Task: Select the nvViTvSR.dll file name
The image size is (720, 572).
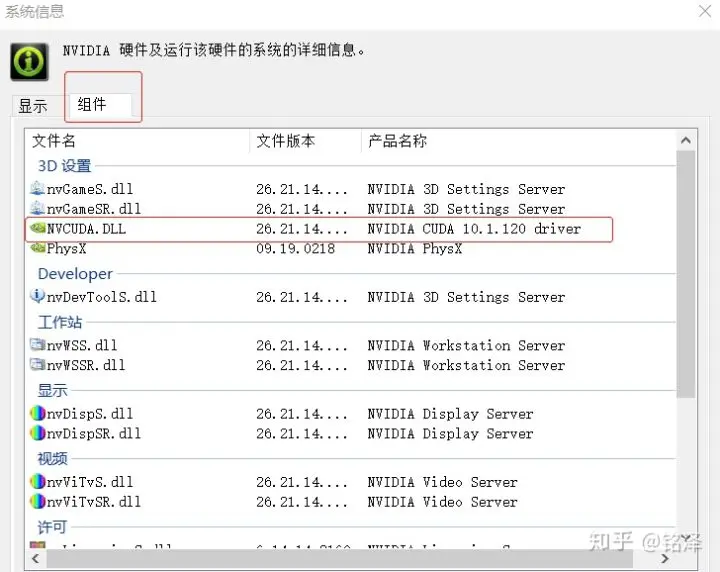Action: (x=94, y=502)
